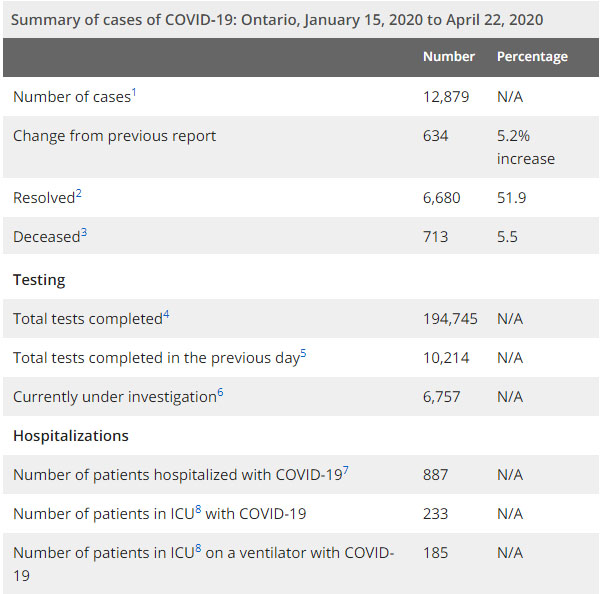Click the 5.2% increase cell
Image resolution: width=600 pixels, height=594 pixels.
click(x=525, y=147)
